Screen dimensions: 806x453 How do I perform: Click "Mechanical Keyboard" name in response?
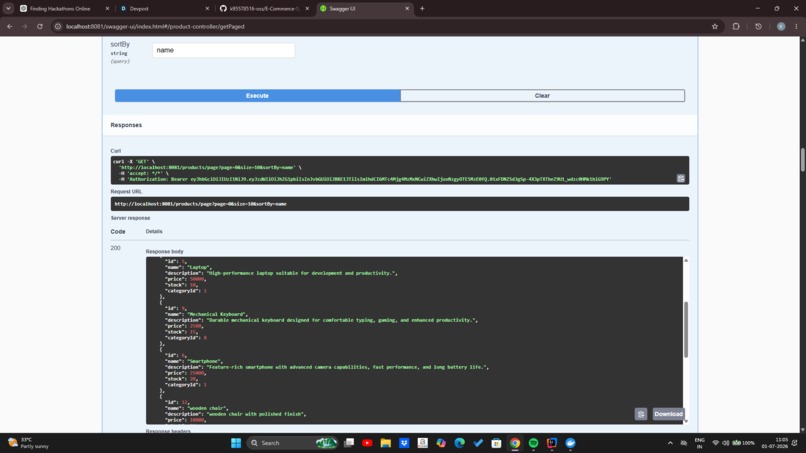tap(217, 314)
